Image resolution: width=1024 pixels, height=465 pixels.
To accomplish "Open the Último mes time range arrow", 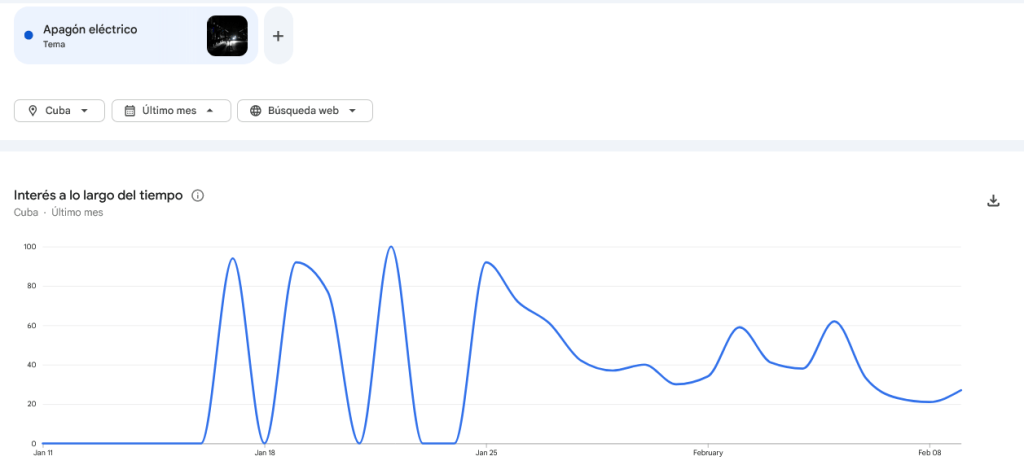I will 210,111.
